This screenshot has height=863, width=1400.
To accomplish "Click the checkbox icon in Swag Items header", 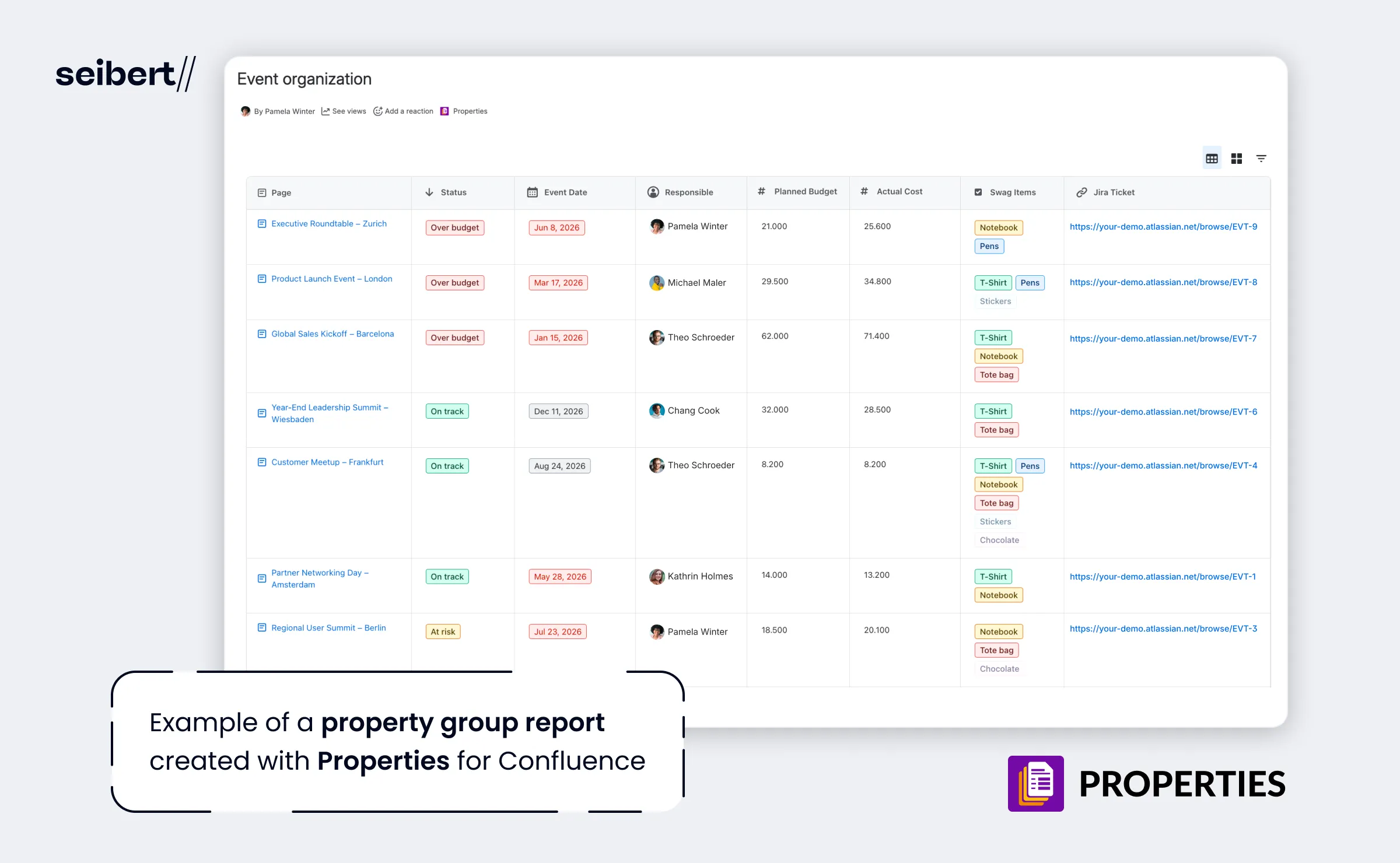I will [x=978, y=192].
